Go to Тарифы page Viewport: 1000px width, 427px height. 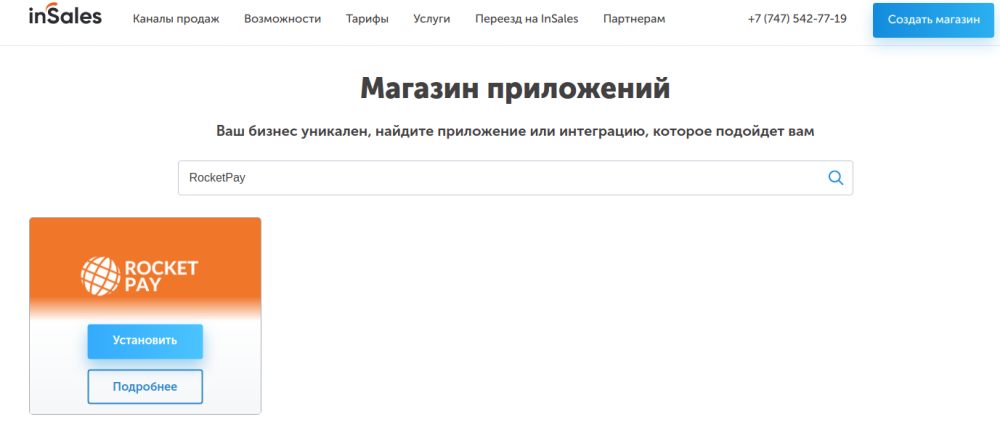click(367, 18)
